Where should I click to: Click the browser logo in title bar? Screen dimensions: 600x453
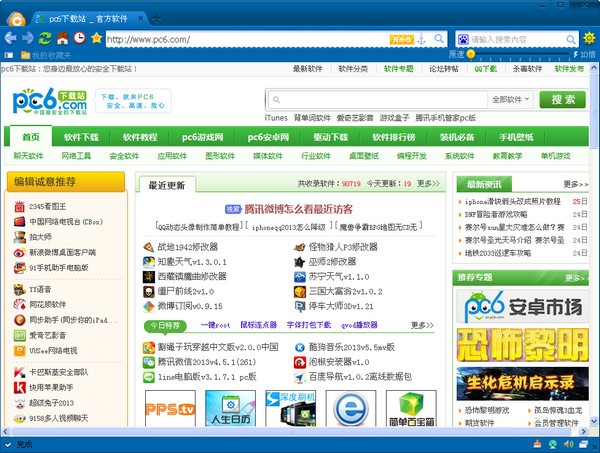16,19
